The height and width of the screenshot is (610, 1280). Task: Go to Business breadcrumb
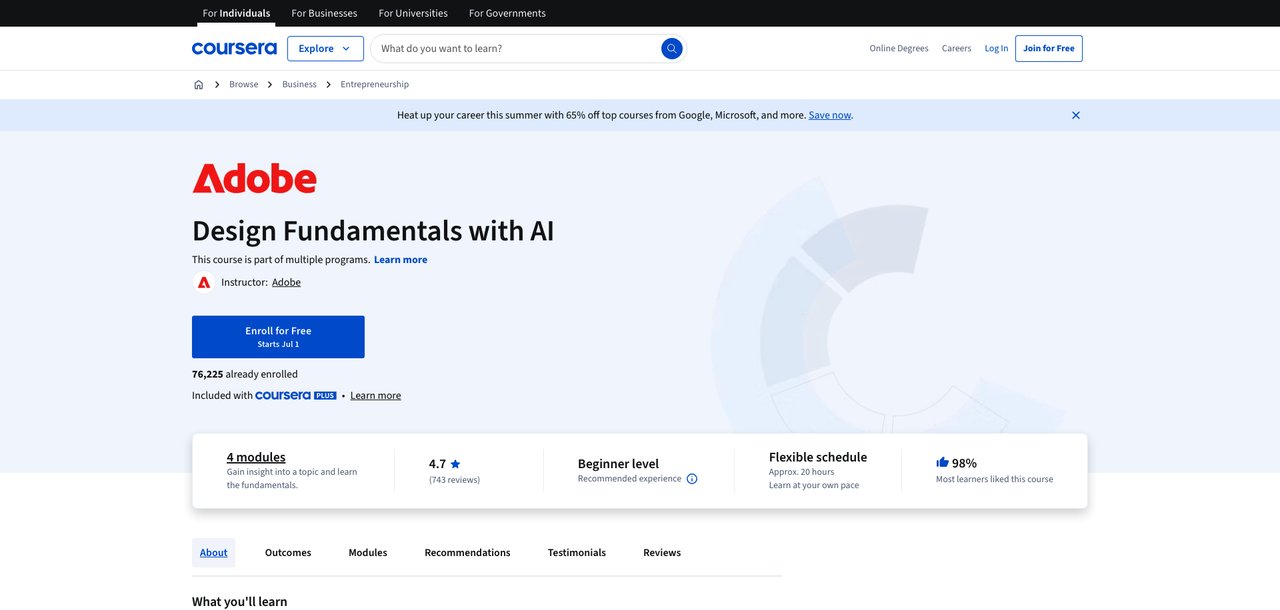299,85
